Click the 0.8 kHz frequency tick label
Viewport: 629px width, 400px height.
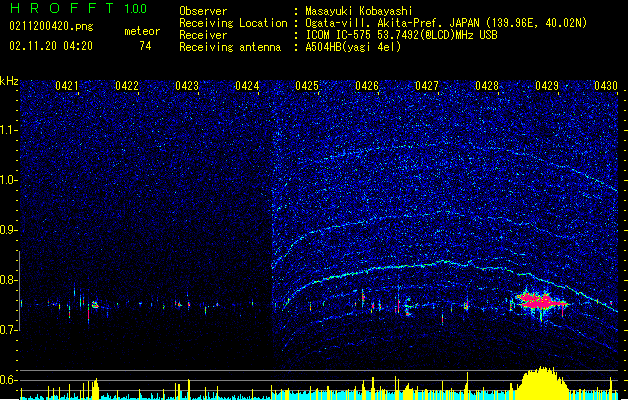(9, 280)
